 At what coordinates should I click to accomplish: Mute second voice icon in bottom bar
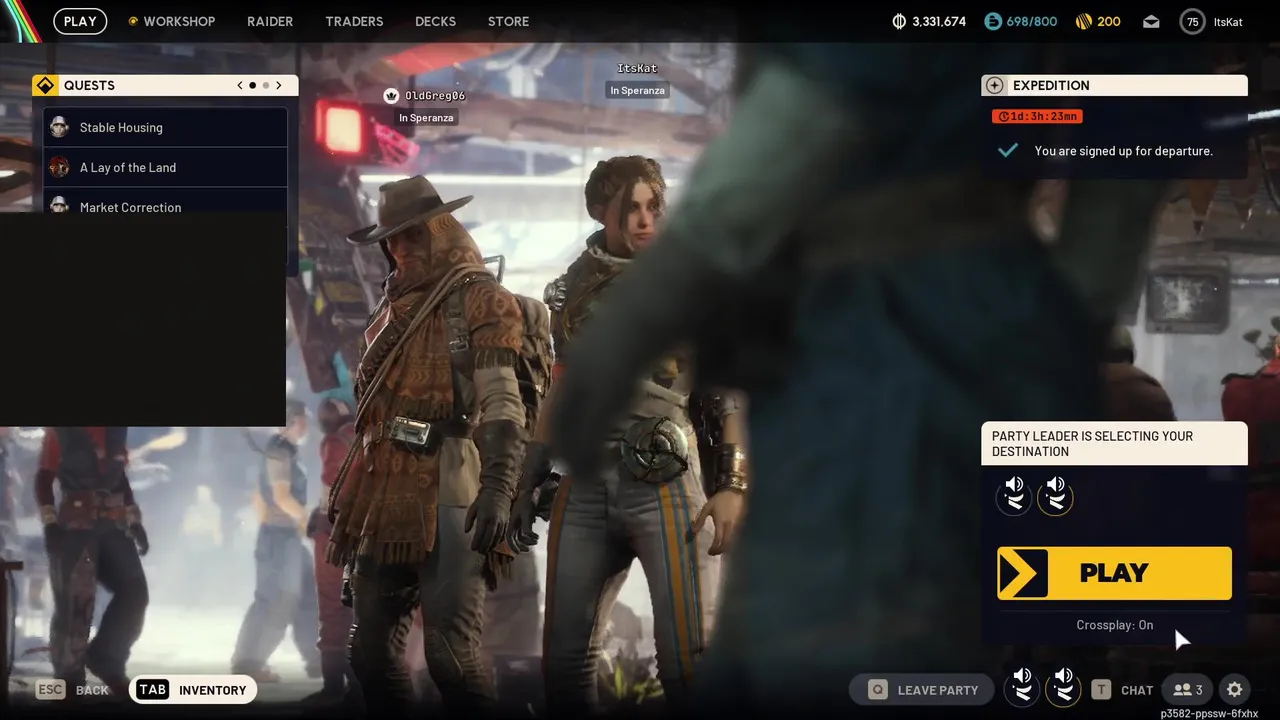(x=1063, y=688)
